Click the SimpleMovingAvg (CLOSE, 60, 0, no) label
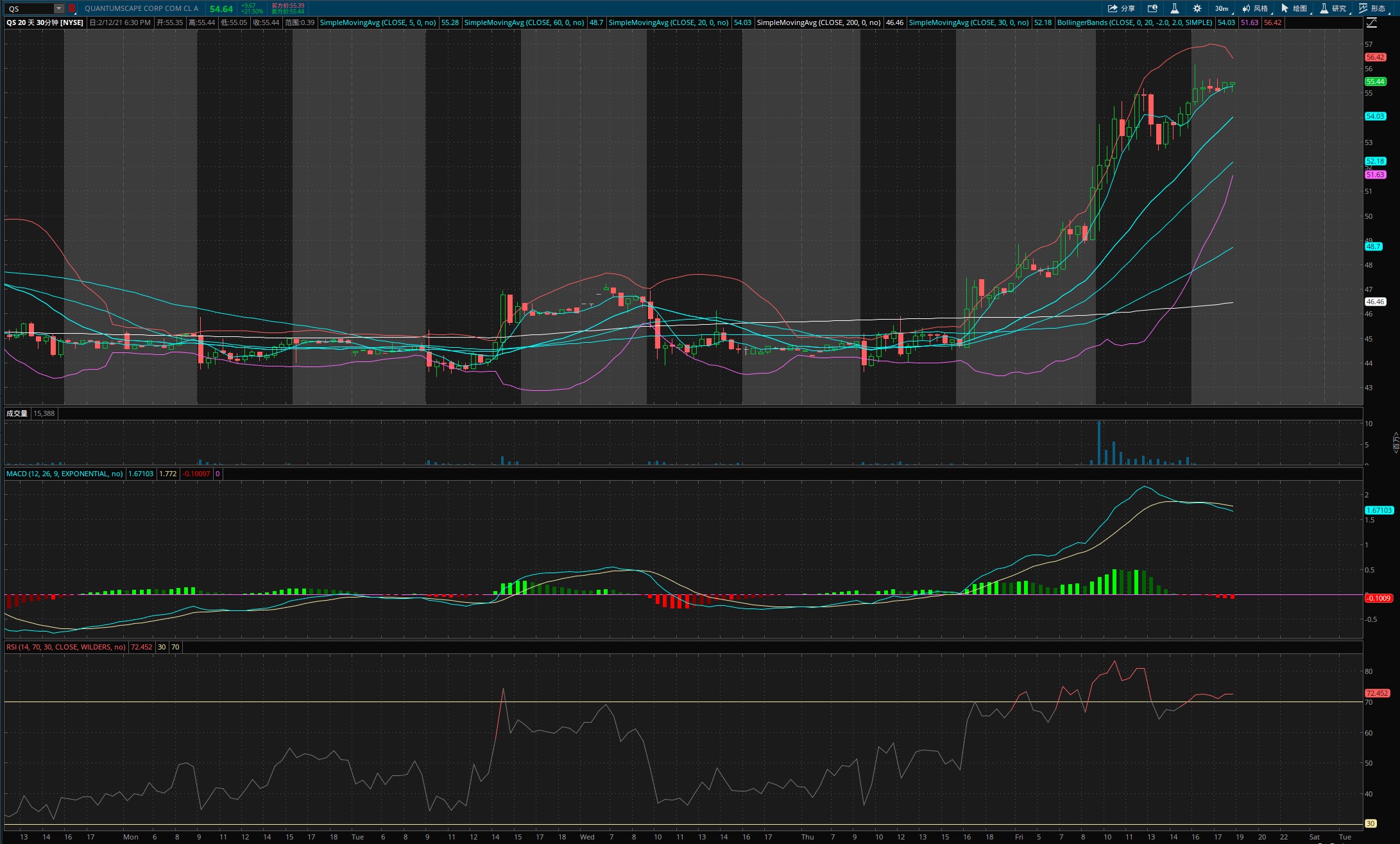Viewport: 1400px width, 844px height. [x=524, y=22]
